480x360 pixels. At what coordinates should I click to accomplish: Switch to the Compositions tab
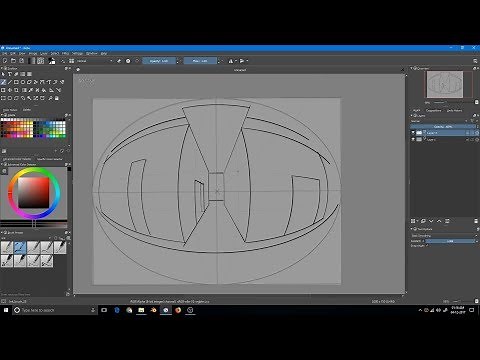[434, 110]
